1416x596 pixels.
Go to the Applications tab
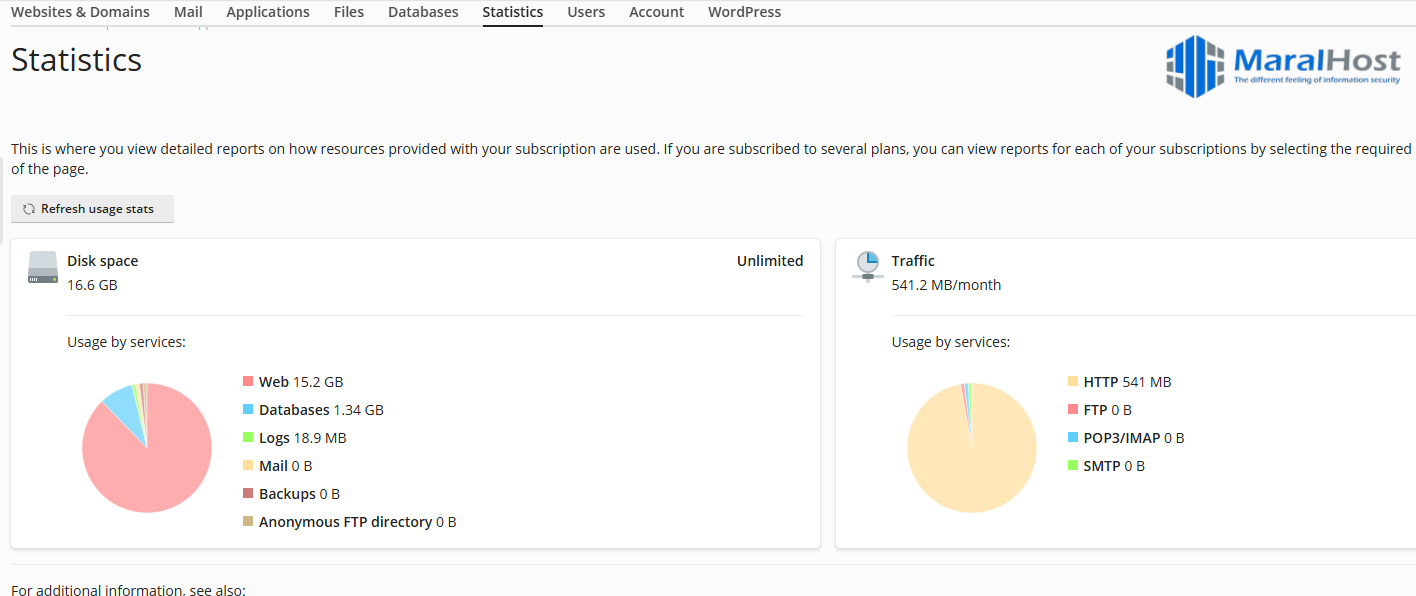(x=268, y=12)
